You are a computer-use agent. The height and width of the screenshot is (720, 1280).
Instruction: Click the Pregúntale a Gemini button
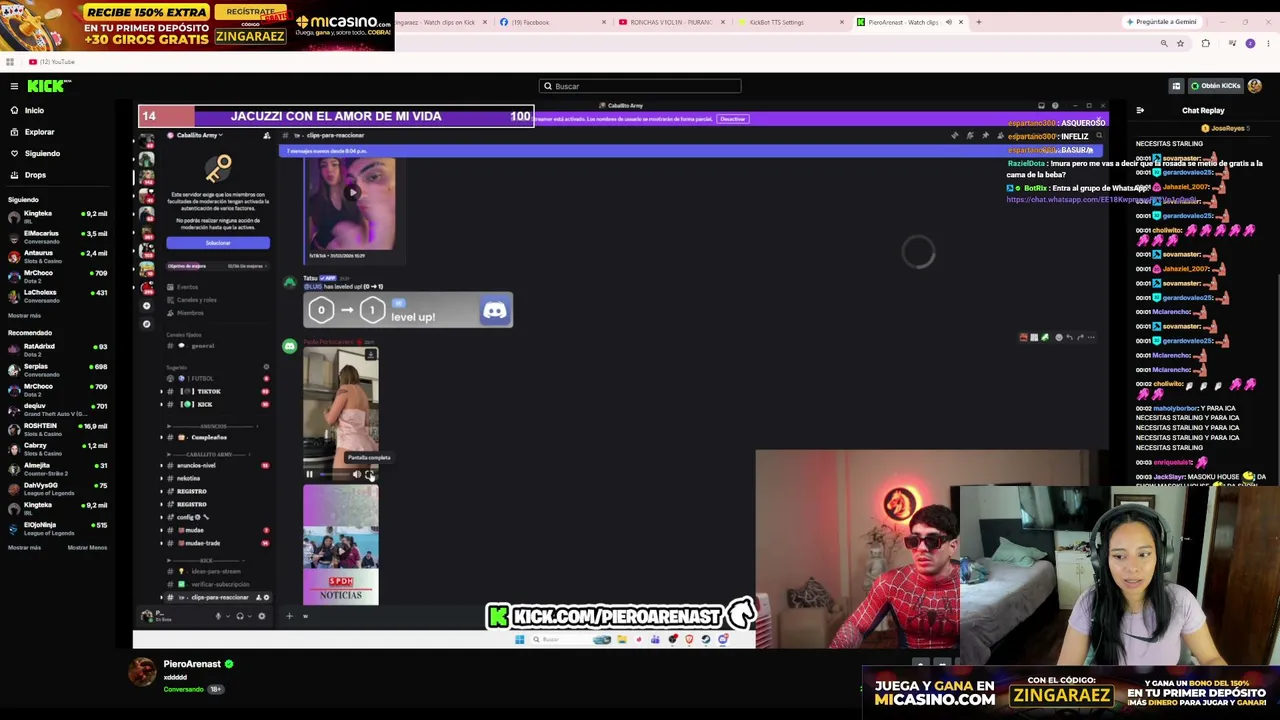pyautogui.click(x=1161, y=22)
